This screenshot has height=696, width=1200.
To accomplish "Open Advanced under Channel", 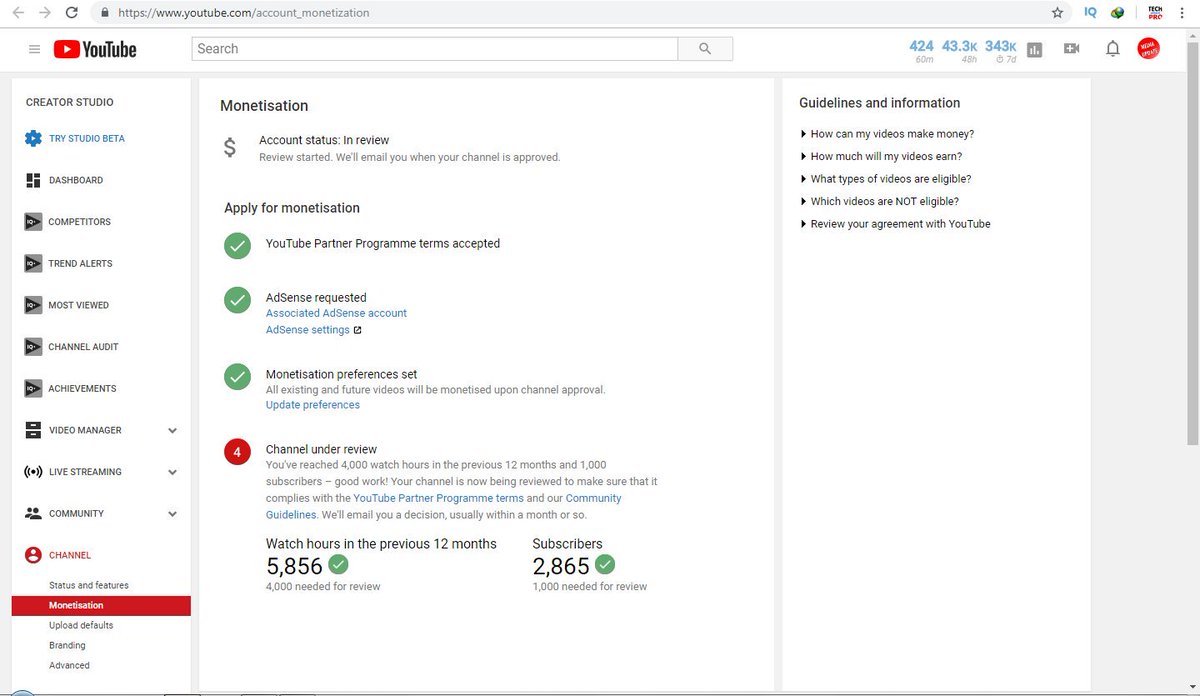I will (x=69, y=665).
